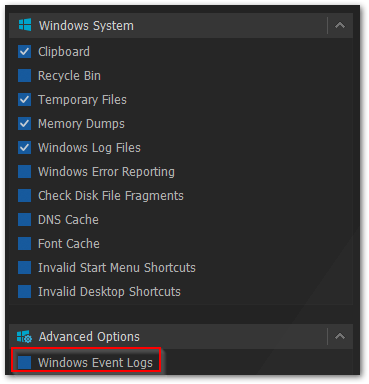Uncheck the Clipboard checkbox

[24, 52]
